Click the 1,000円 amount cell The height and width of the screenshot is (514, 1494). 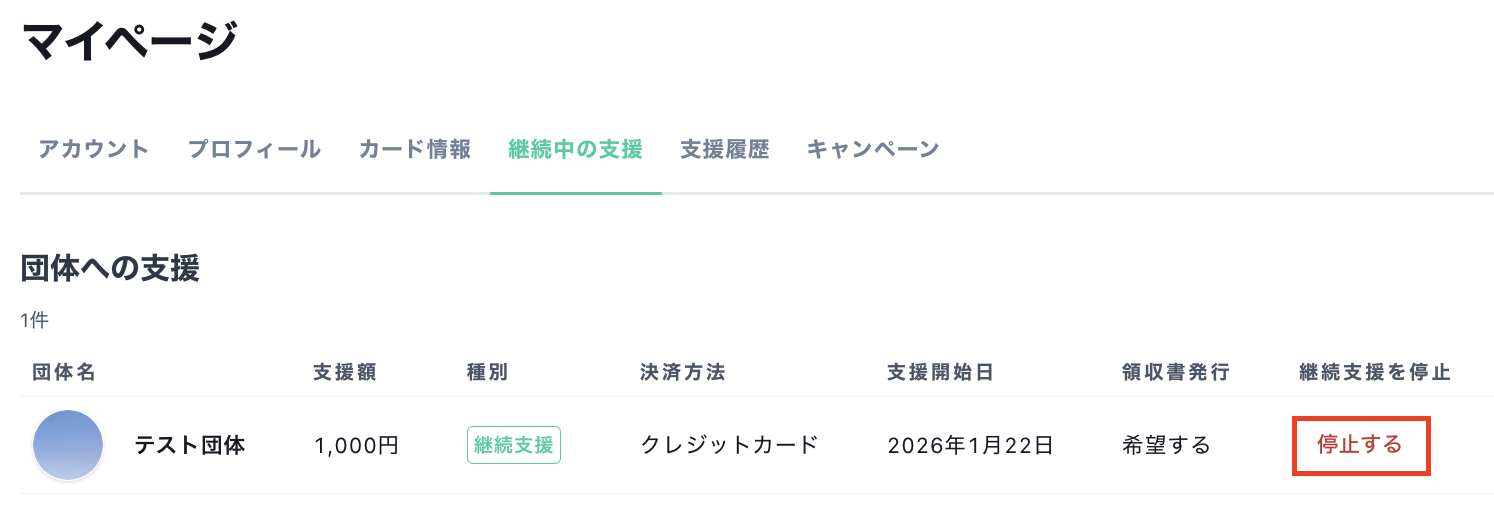point(356,445)
